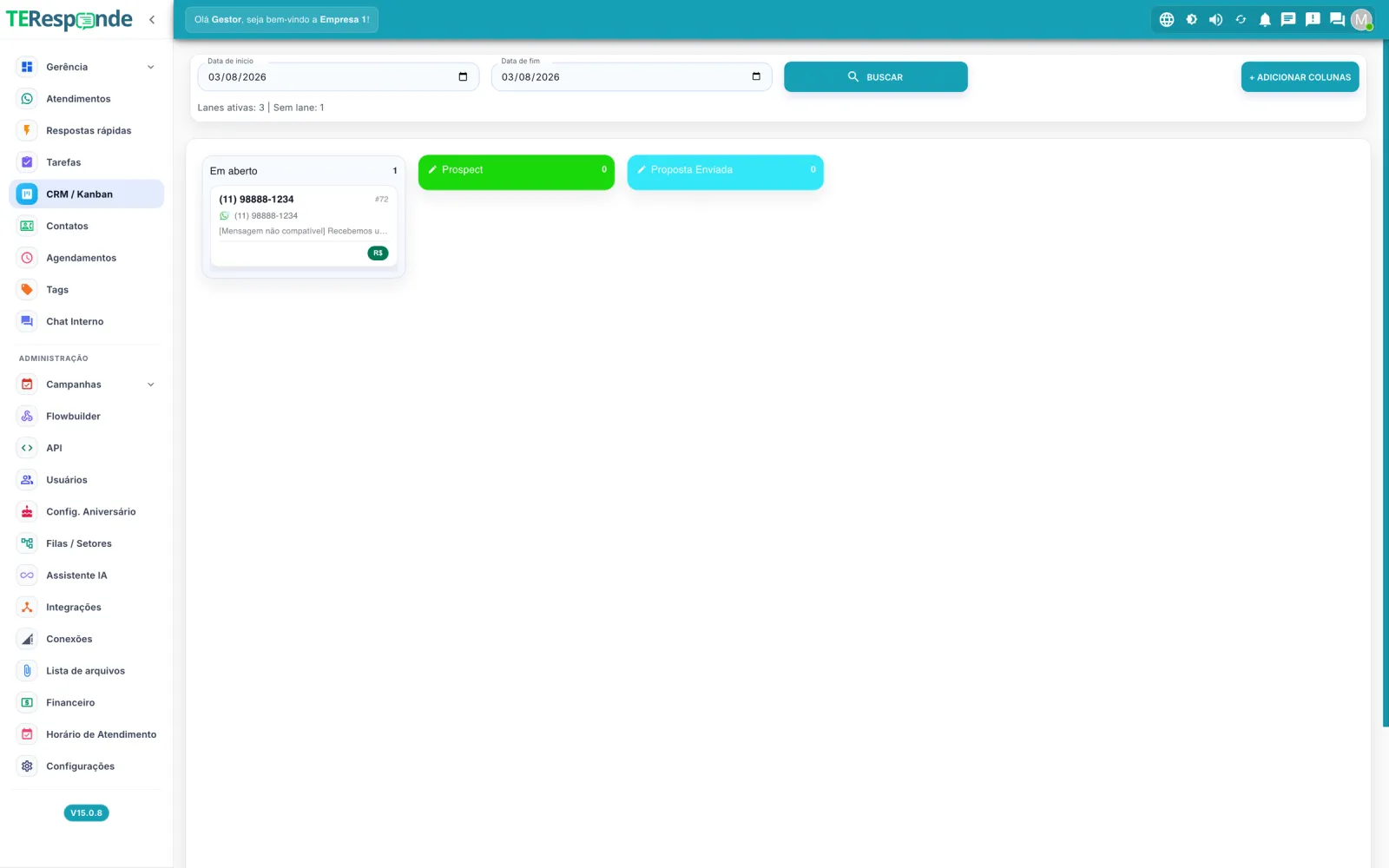Click + ADICIONAR COLUNAS button
Screen dimensions: 1389x868
(1300, 76)
